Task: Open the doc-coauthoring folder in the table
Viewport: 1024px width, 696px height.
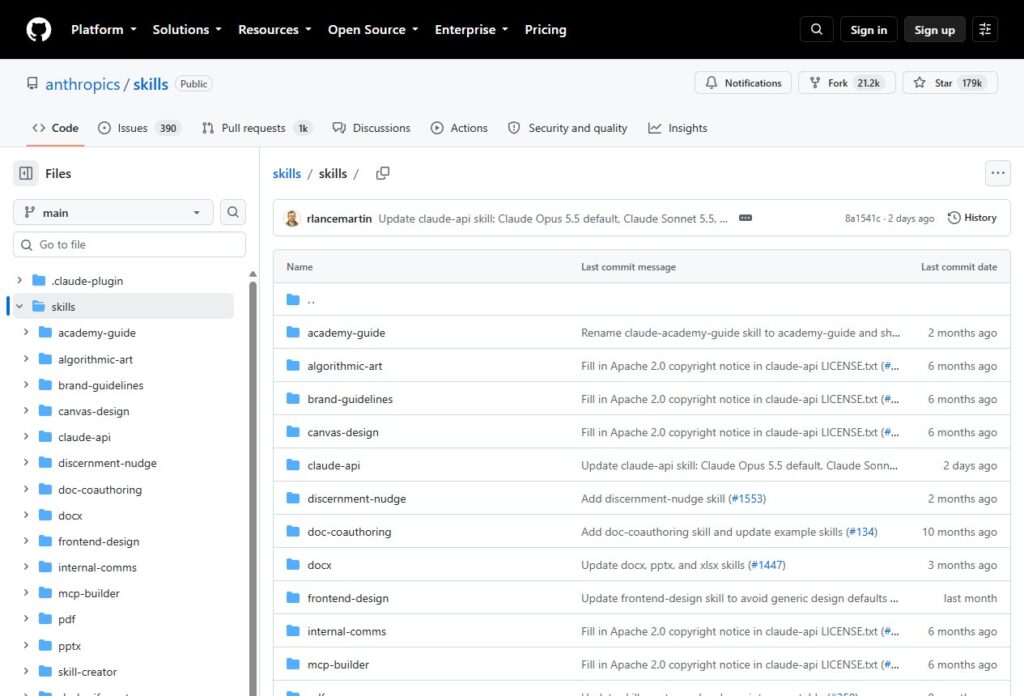Action: [349, 532]
